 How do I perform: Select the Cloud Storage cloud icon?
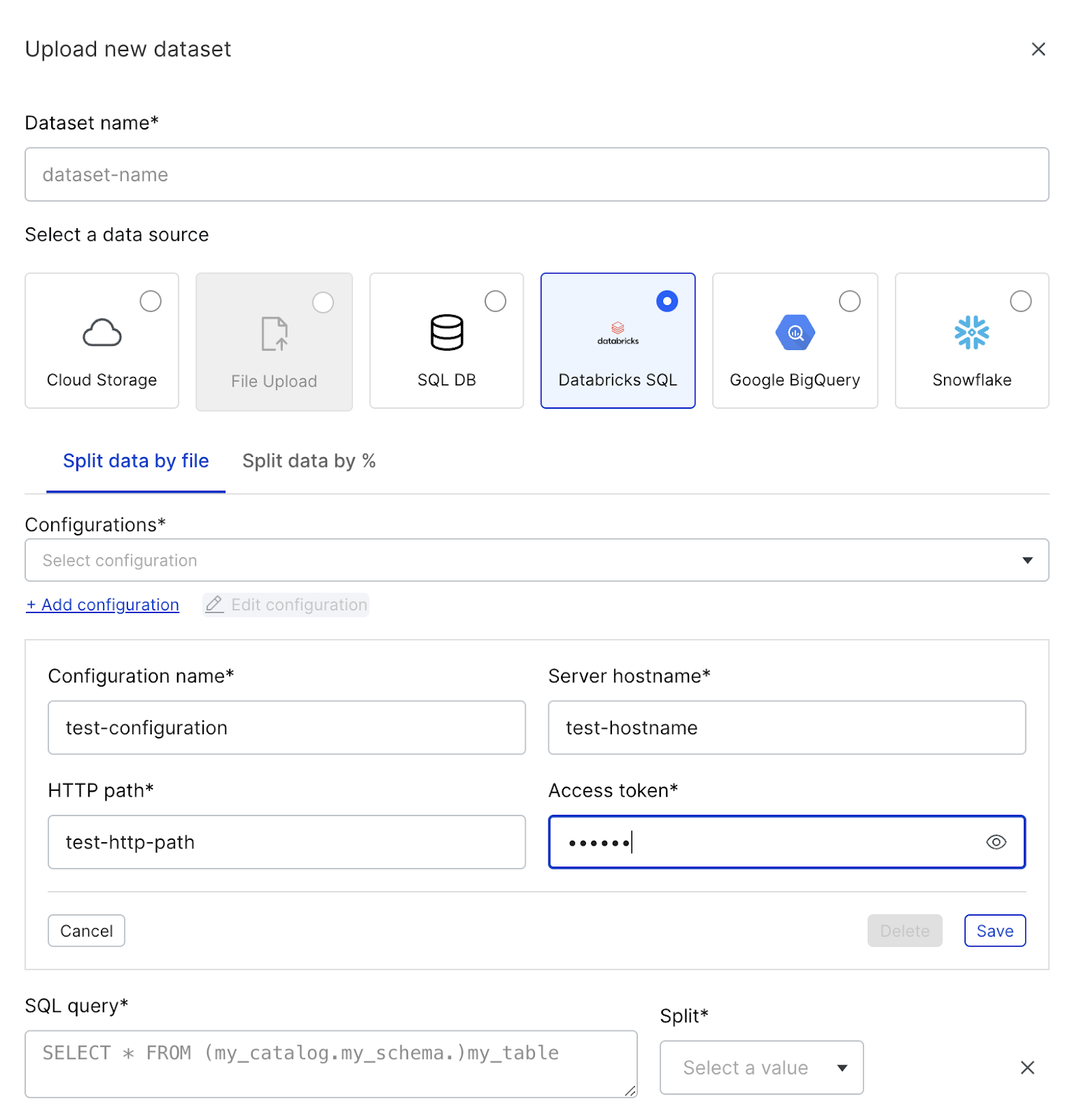(x=102, y=332)
